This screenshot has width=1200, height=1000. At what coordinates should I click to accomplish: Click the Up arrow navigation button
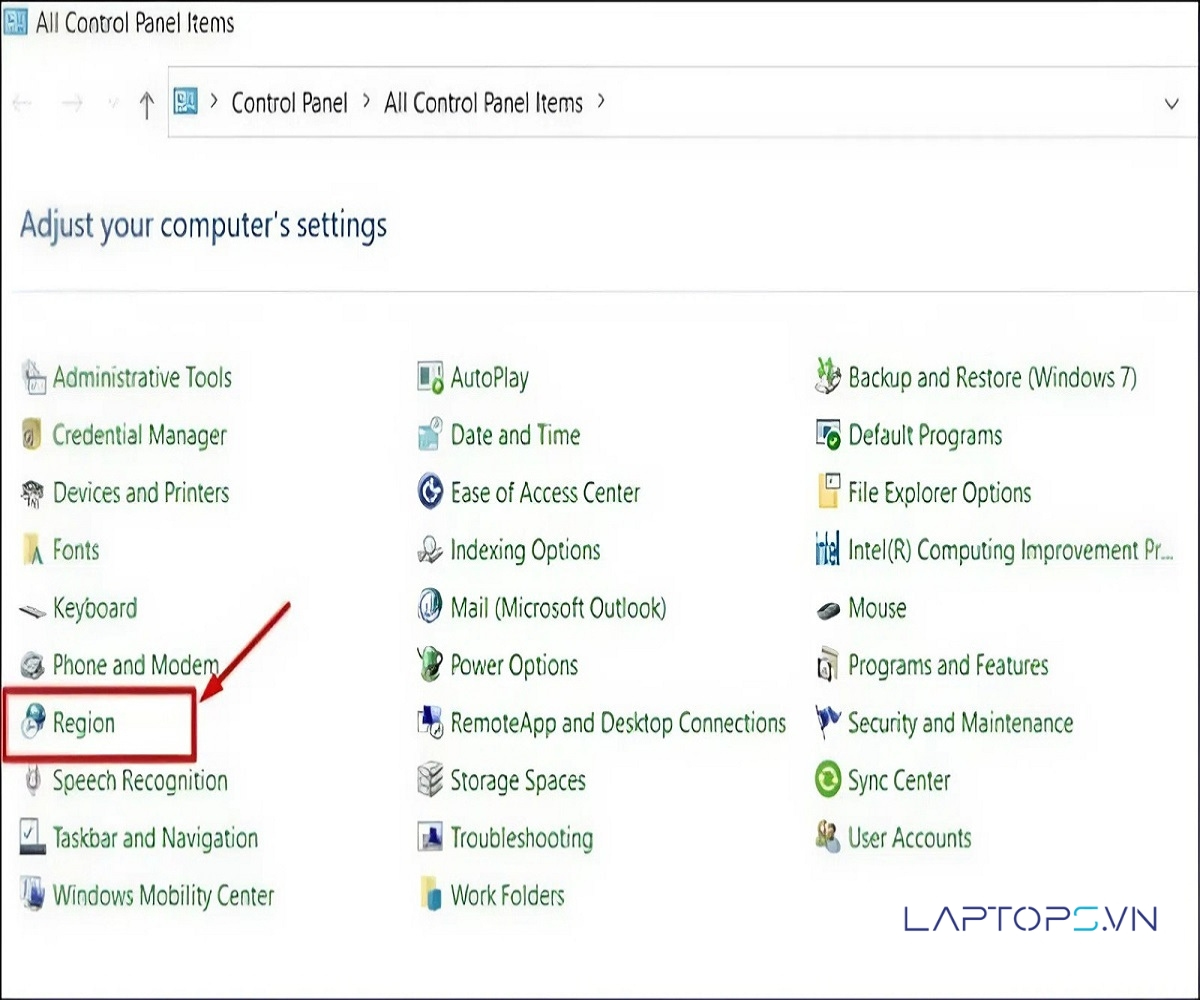(146, 104)
